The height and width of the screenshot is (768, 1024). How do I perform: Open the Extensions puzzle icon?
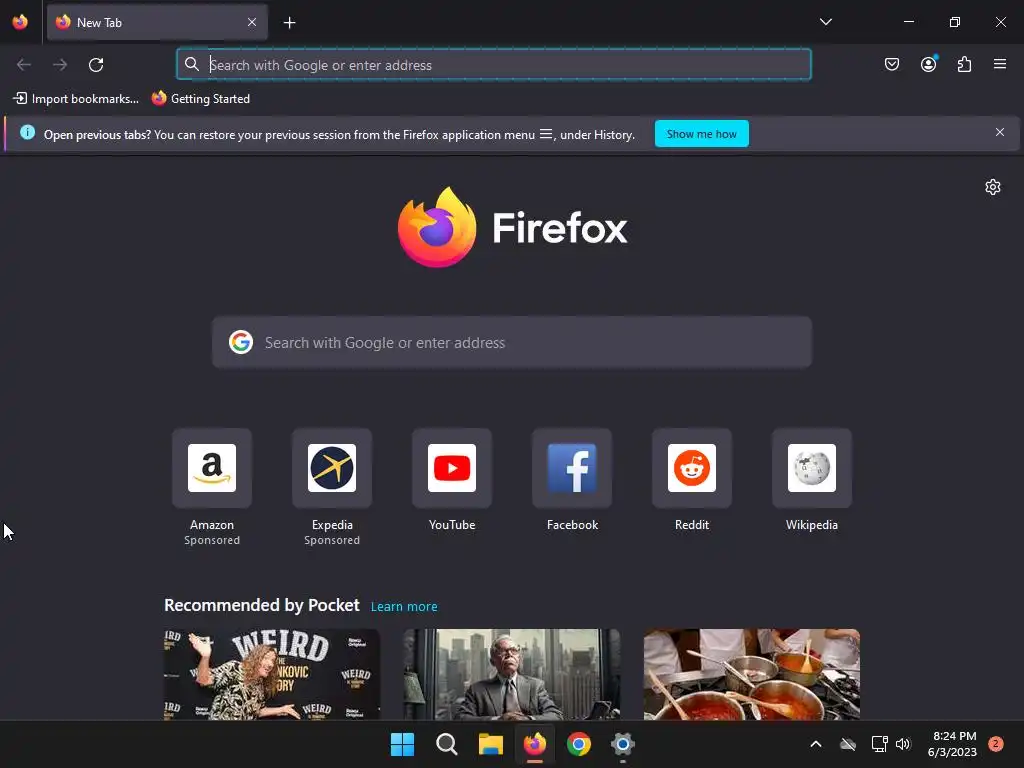[x=964, y=64]
